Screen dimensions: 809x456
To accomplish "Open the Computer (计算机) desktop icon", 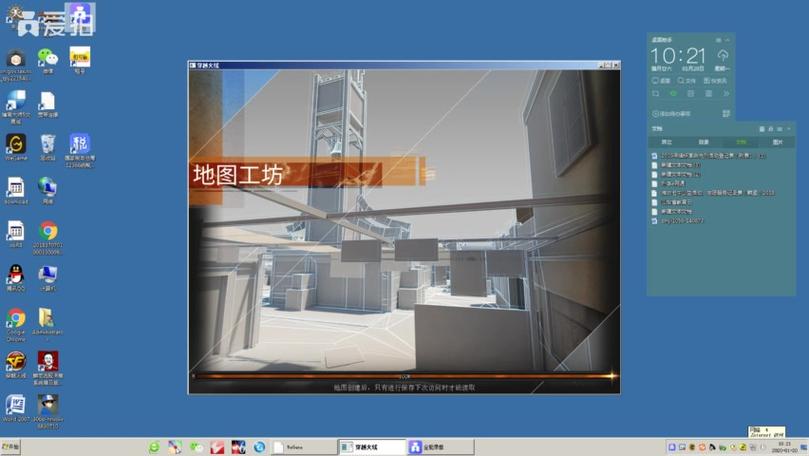I will click(47, 278).
